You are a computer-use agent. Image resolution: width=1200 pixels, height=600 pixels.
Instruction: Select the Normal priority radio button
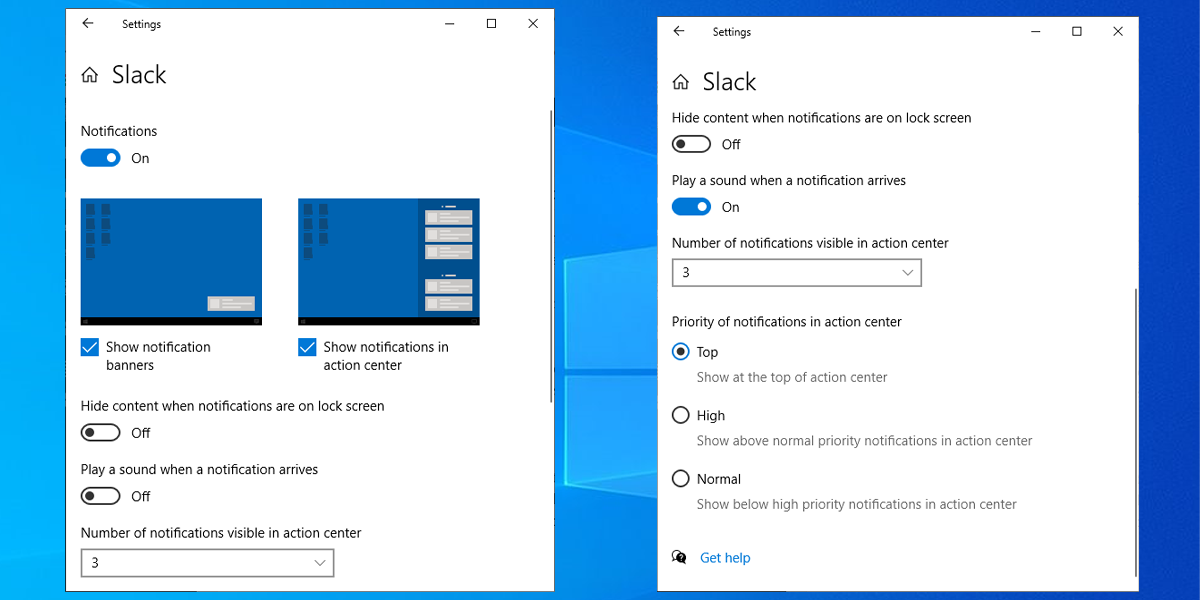coord(681,479)
